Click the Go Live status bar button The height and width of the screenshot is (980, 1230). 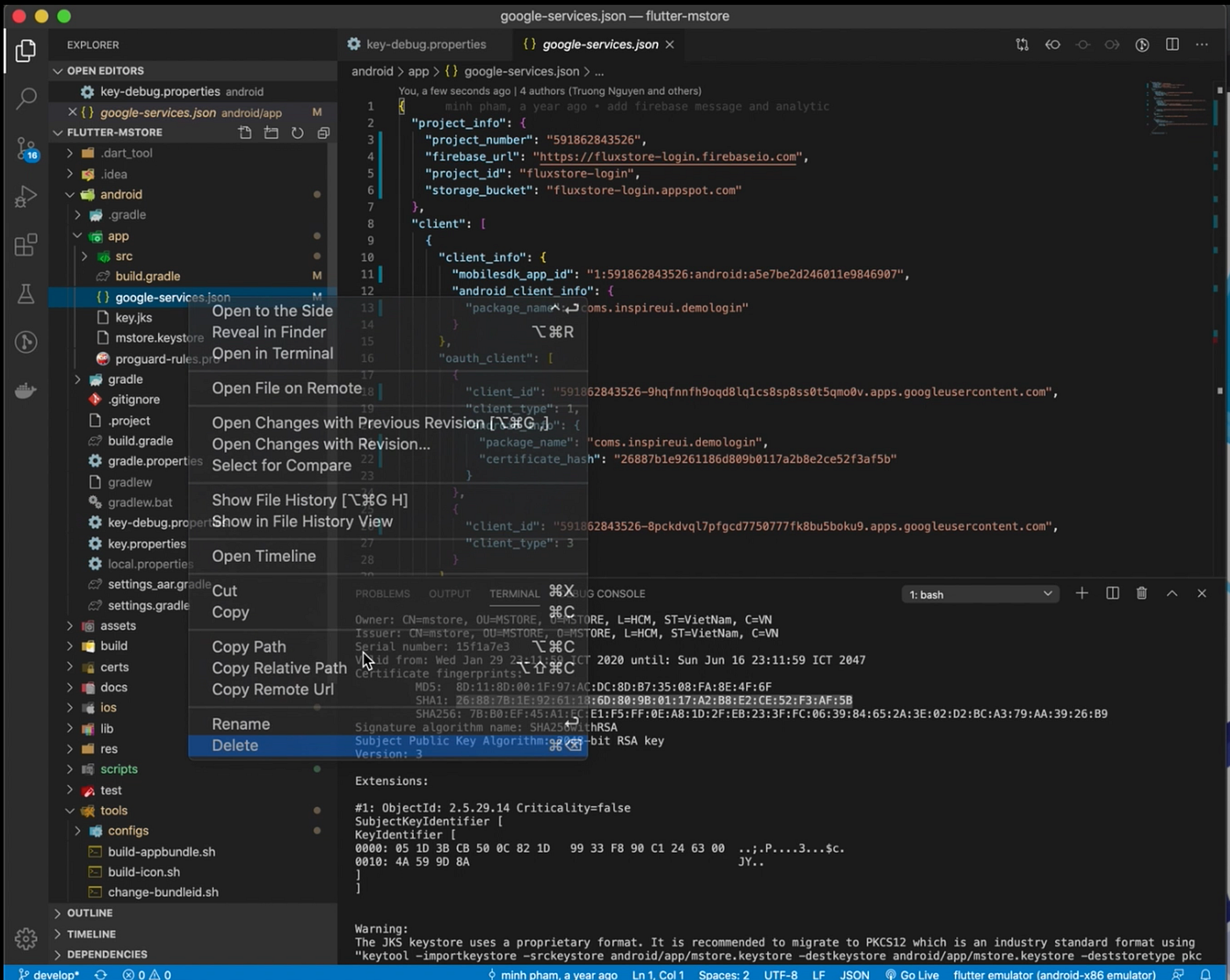coord(912,974)
